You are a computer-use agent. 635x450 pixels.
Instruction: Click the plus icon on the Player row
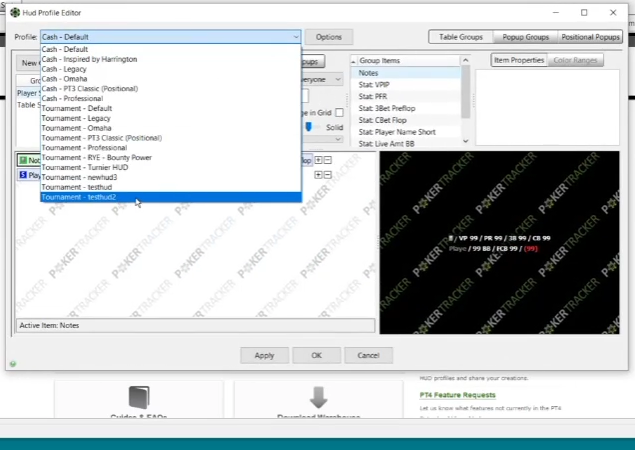tap(318, 175)
